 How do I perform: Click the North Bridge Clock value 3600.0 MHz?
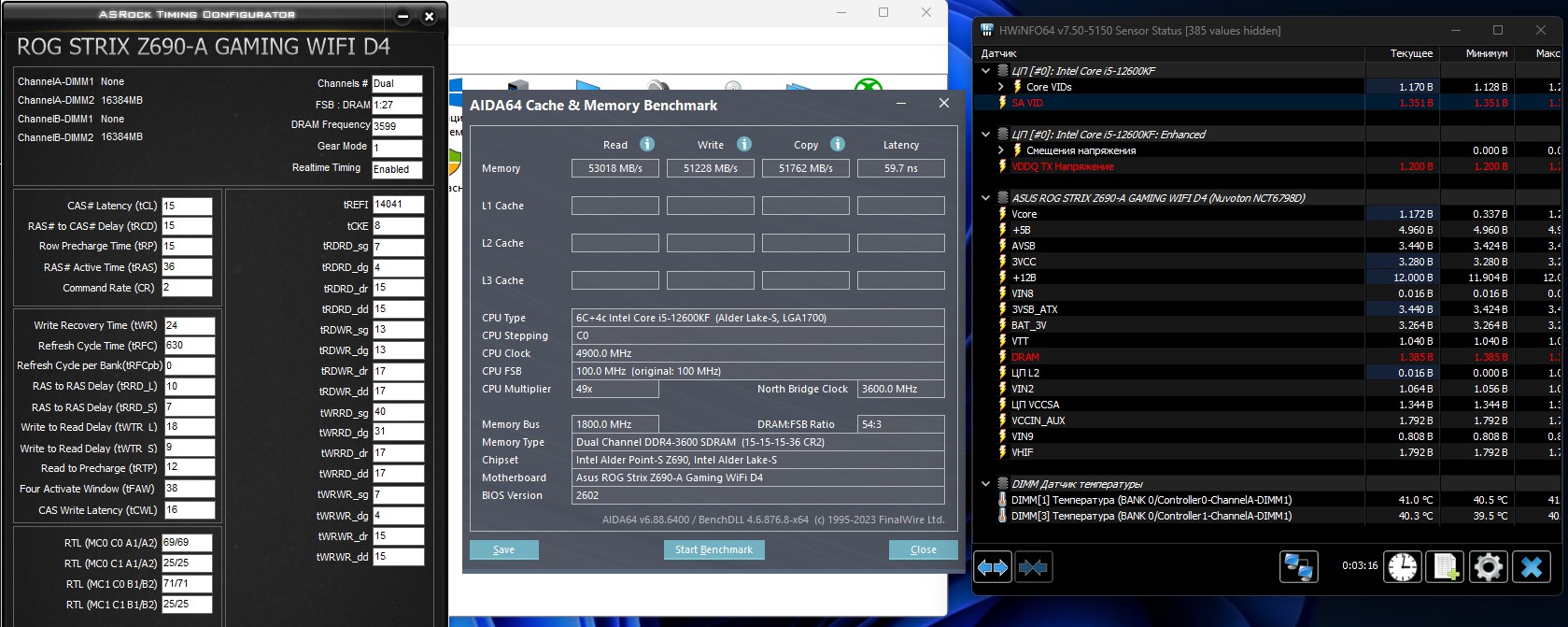pyautogui.click(x=901, y=389)
